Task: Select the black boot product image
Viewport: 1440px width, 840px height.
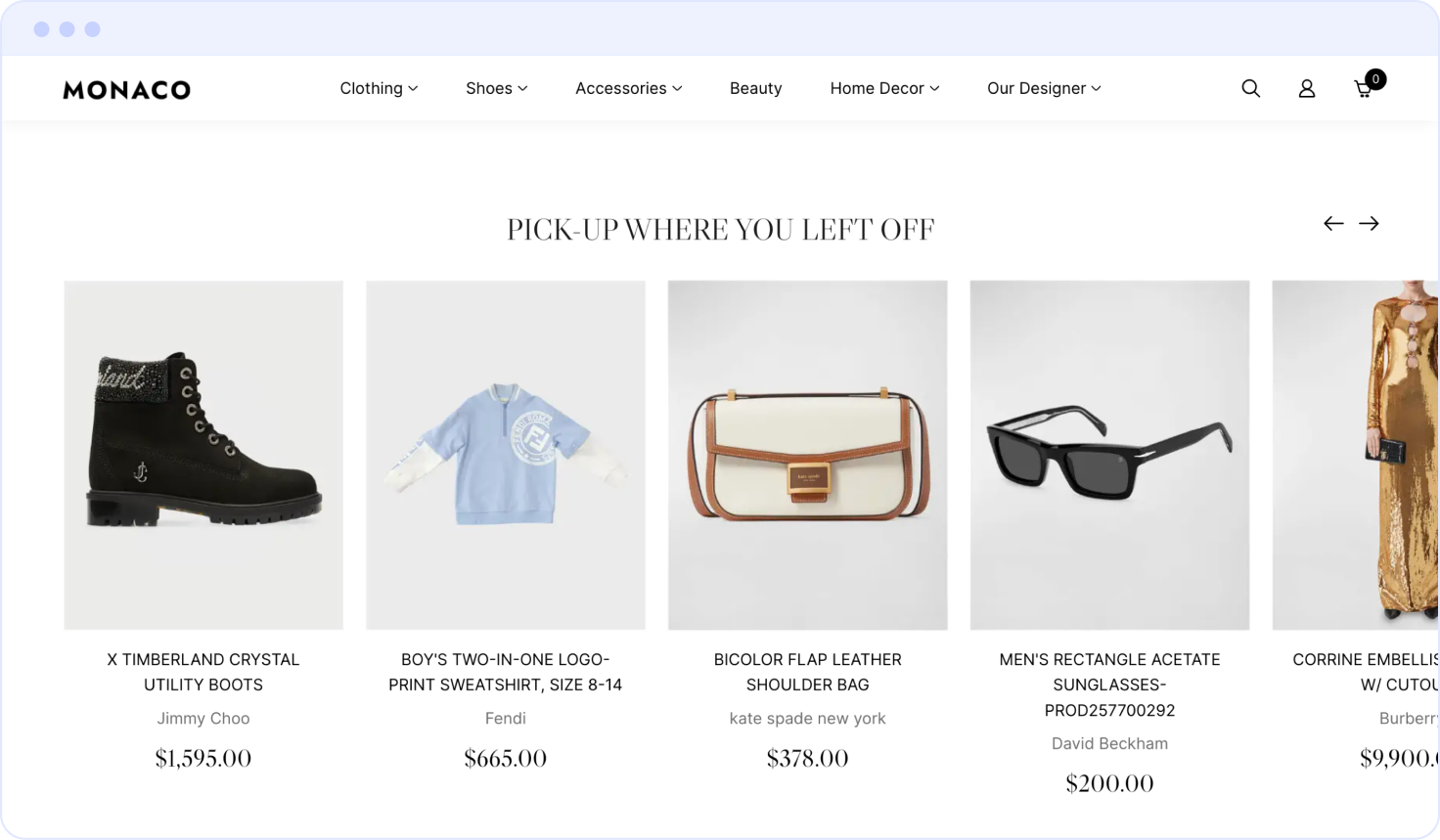Action: click(203, 455)
